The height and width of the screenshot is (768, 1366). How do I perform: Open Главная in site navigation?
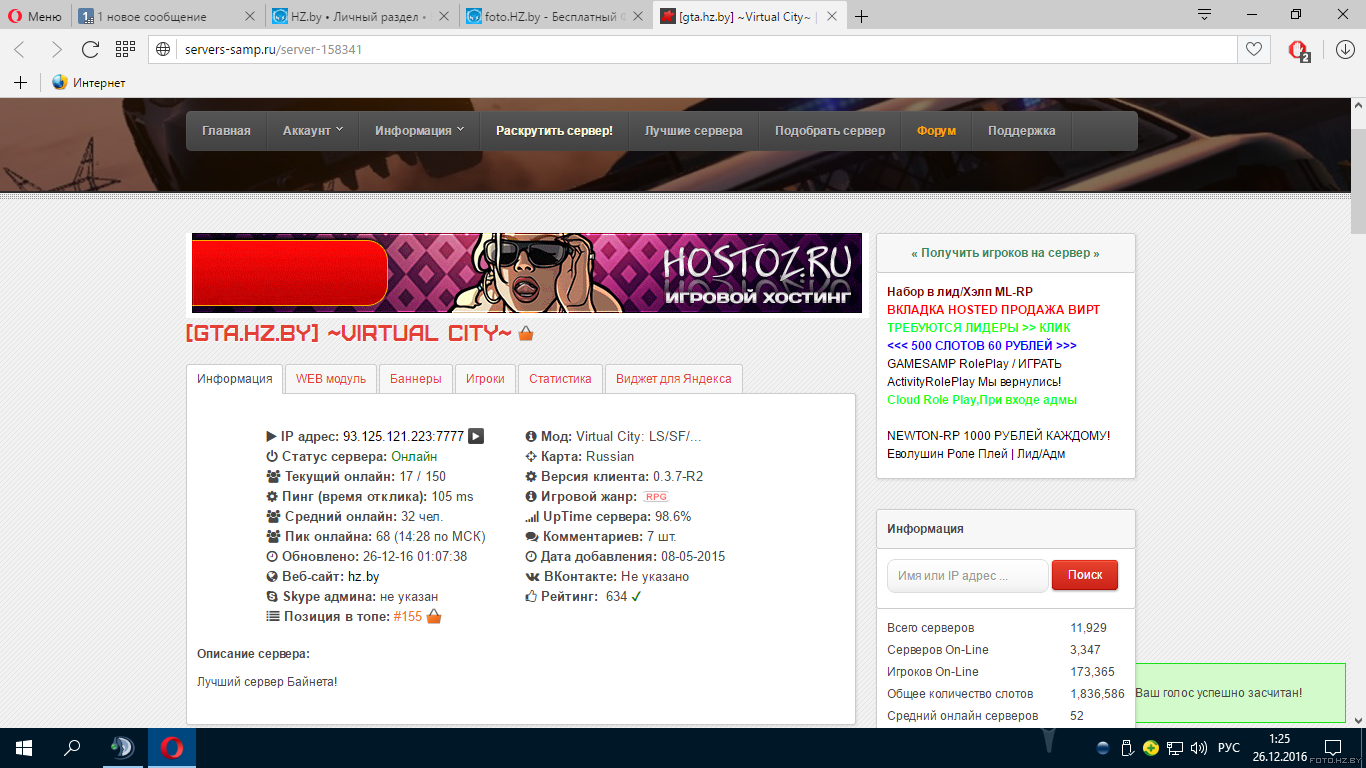click(x=226, y=131)
